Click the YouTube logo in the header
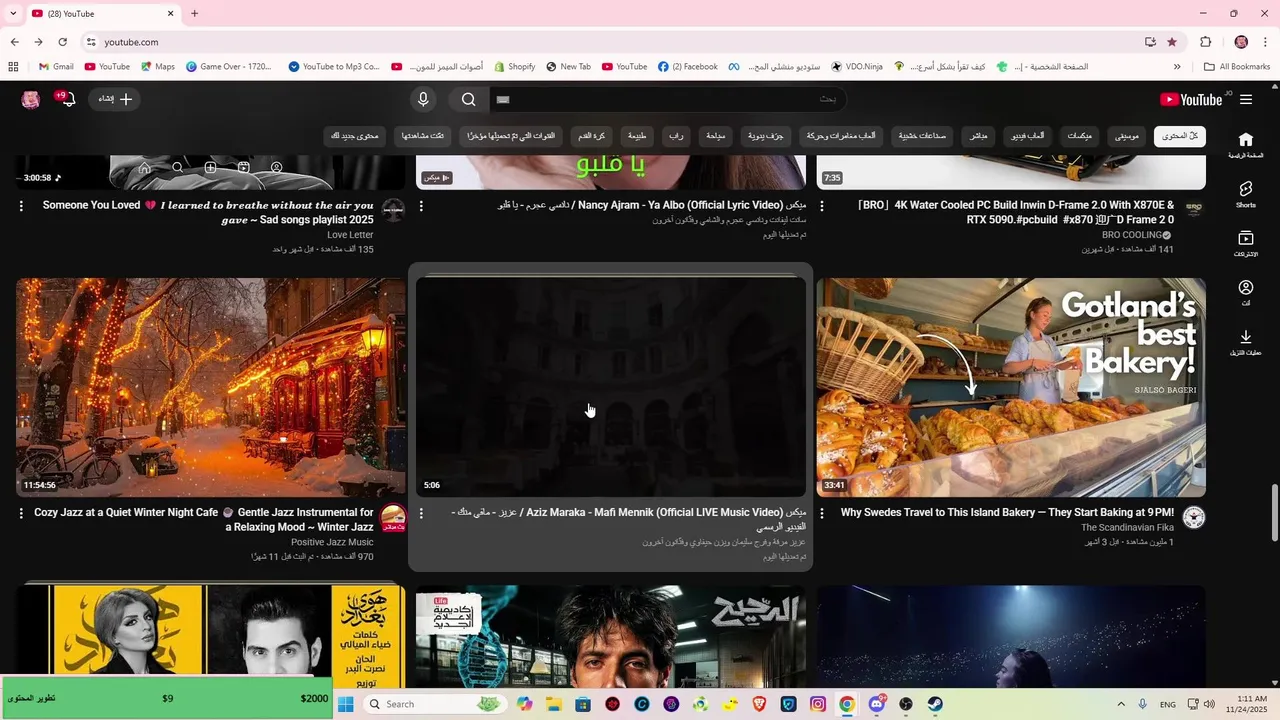The image size is (1280, 720). pos(1191,99)
